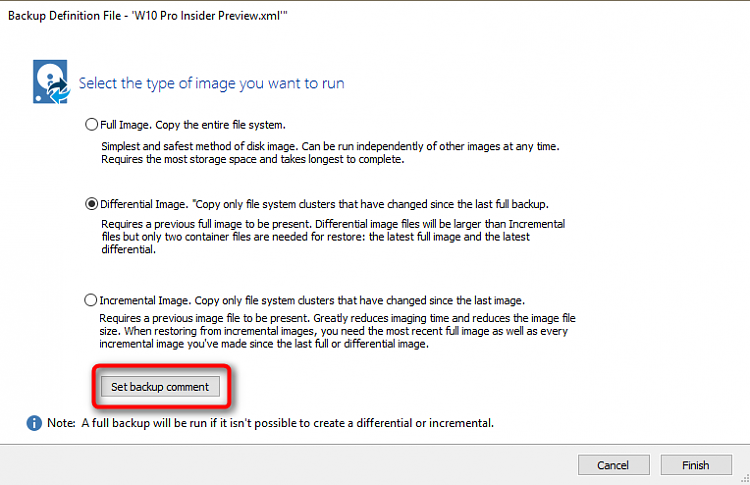
Task: Cancel the backup definition dialog
Action: pyautogui.click(x=613, y=465)
